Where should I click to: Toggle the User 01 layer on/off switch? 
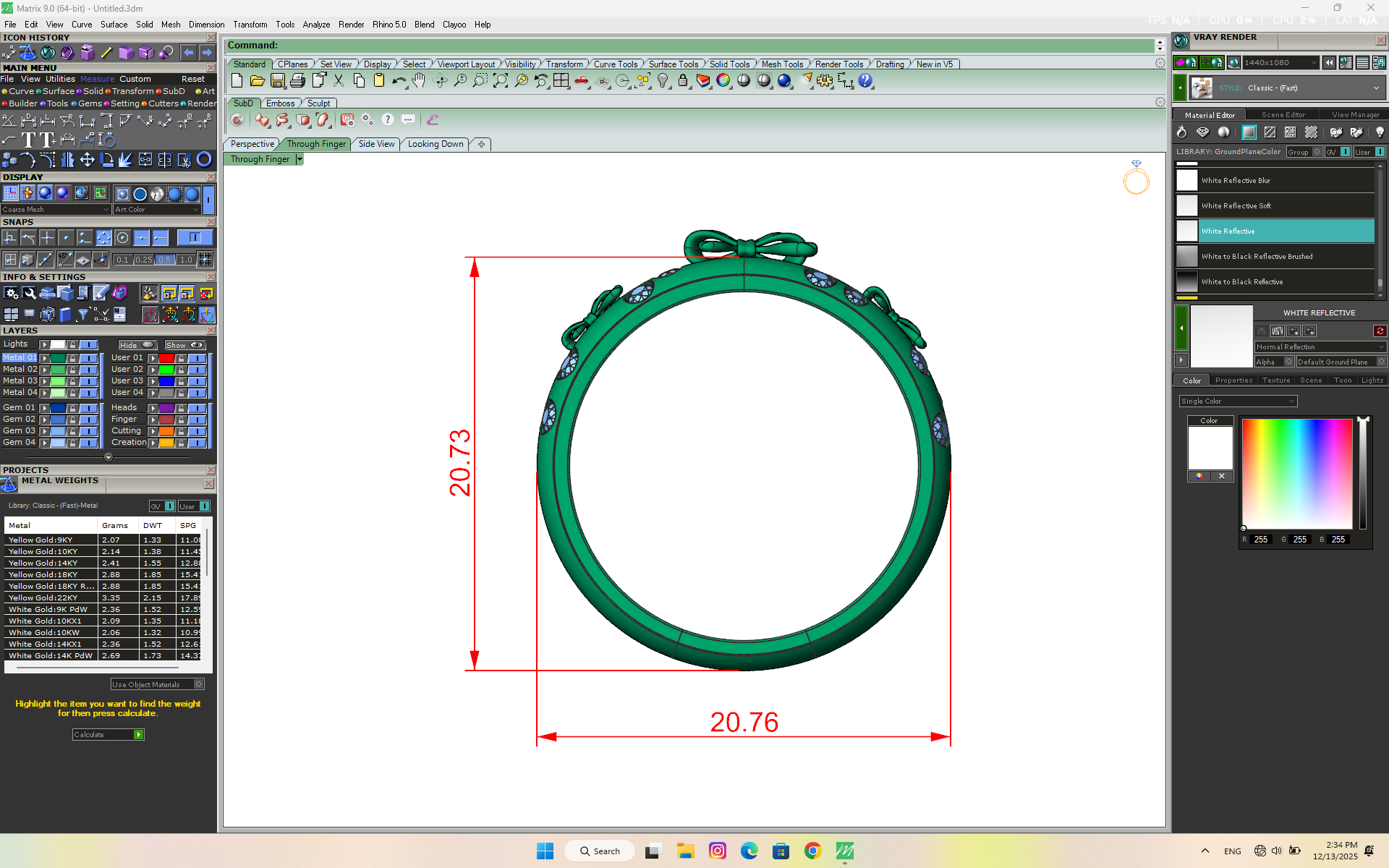pyautogui.click(x=197, y=358)
